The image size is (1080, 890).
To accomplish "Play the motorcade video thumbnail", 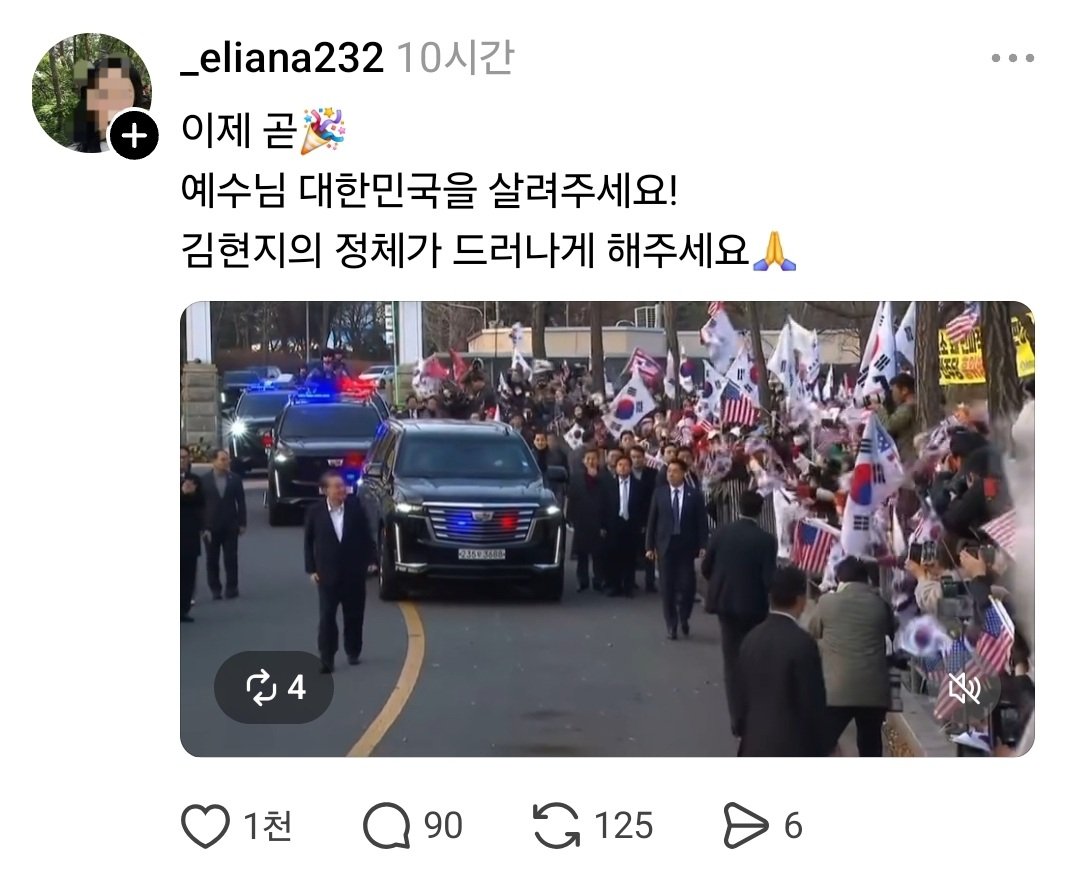I will coord(607,528).
